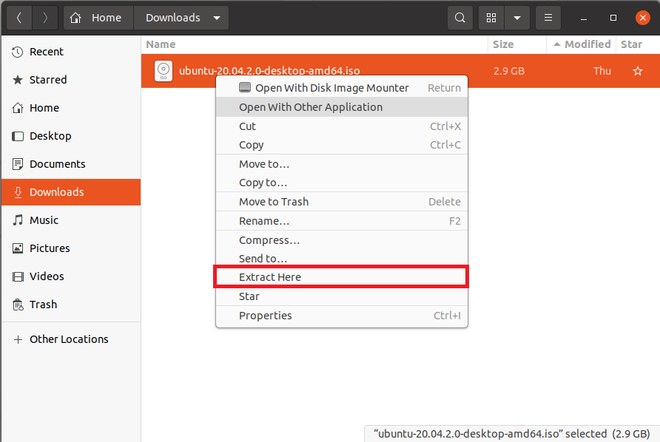
Task: Close the Files window
Action: pyautogui.click(x=642, y=18)
